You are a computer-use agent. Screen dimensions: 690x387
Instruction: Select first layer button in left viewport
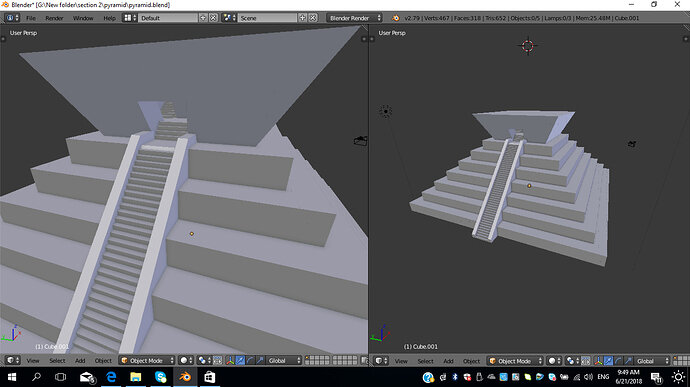[x=308, y=358]
